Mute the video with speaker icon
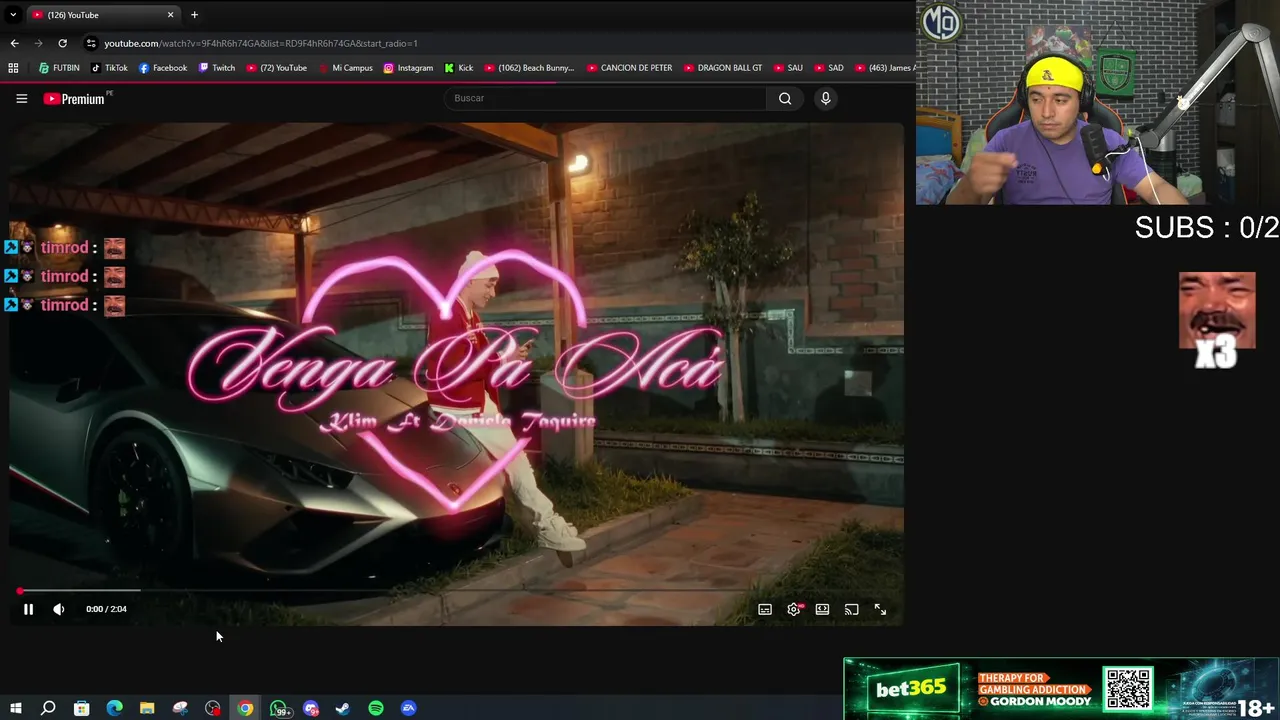The height and width of the screenshot is (720, 1280). pos(59,609)
